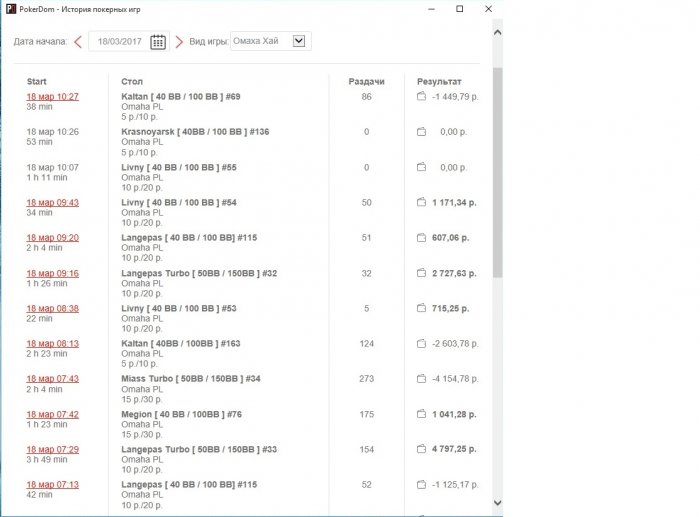Open the 18 мар 10:27 session link
This screenshot has width=700, height=517.
click(x=52, y=97)
